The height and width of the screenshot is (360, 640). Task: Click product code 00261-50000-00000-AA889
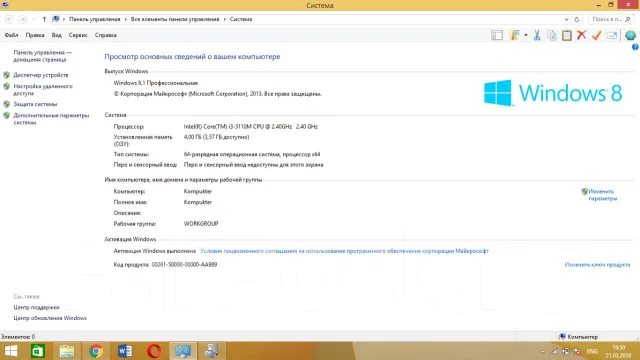click(184, 264)
